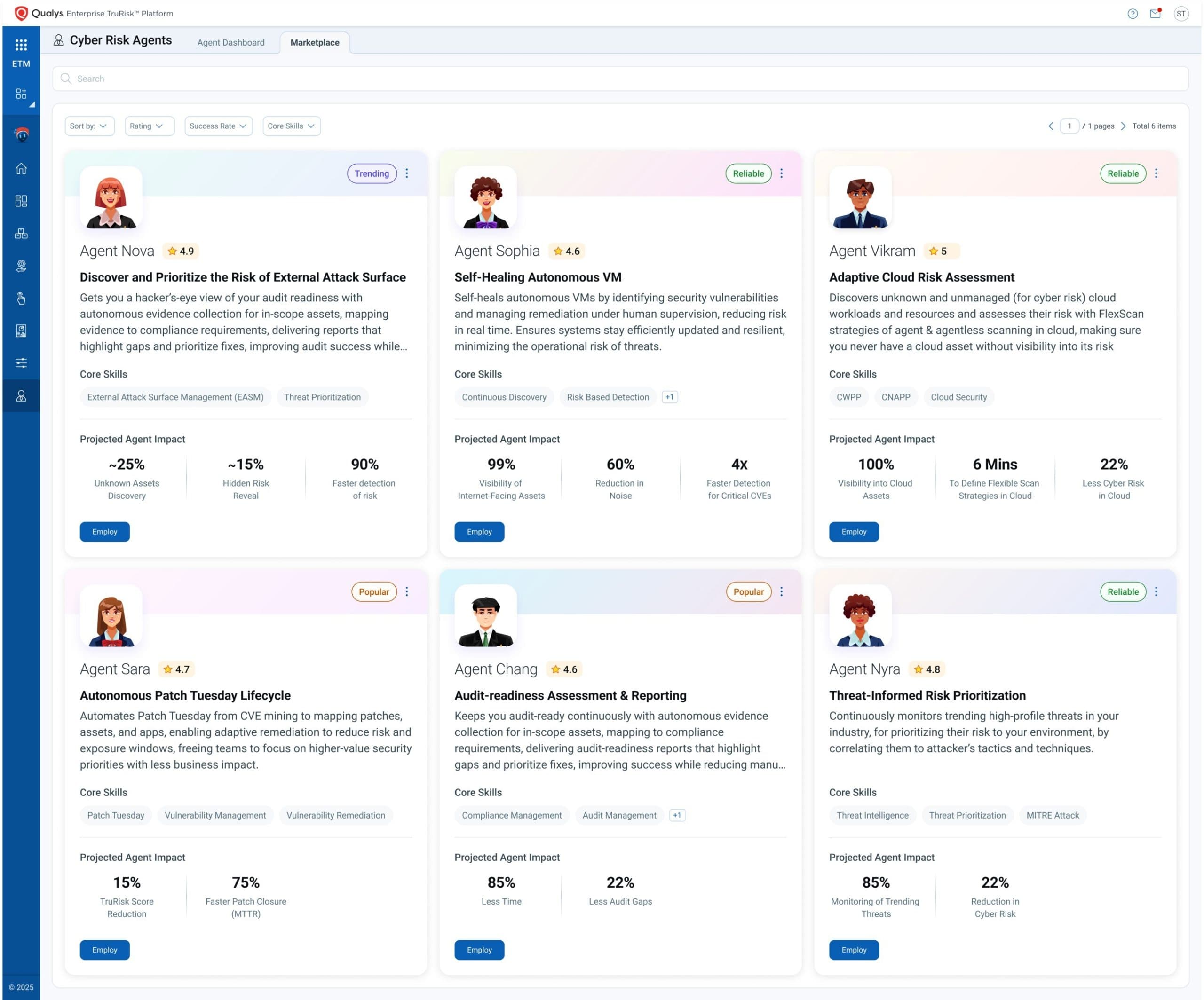Image resolution: width=1204 pixels, height=1000 pixels.
Task: Check notifications via the envelope icon
Action: 1156,13
